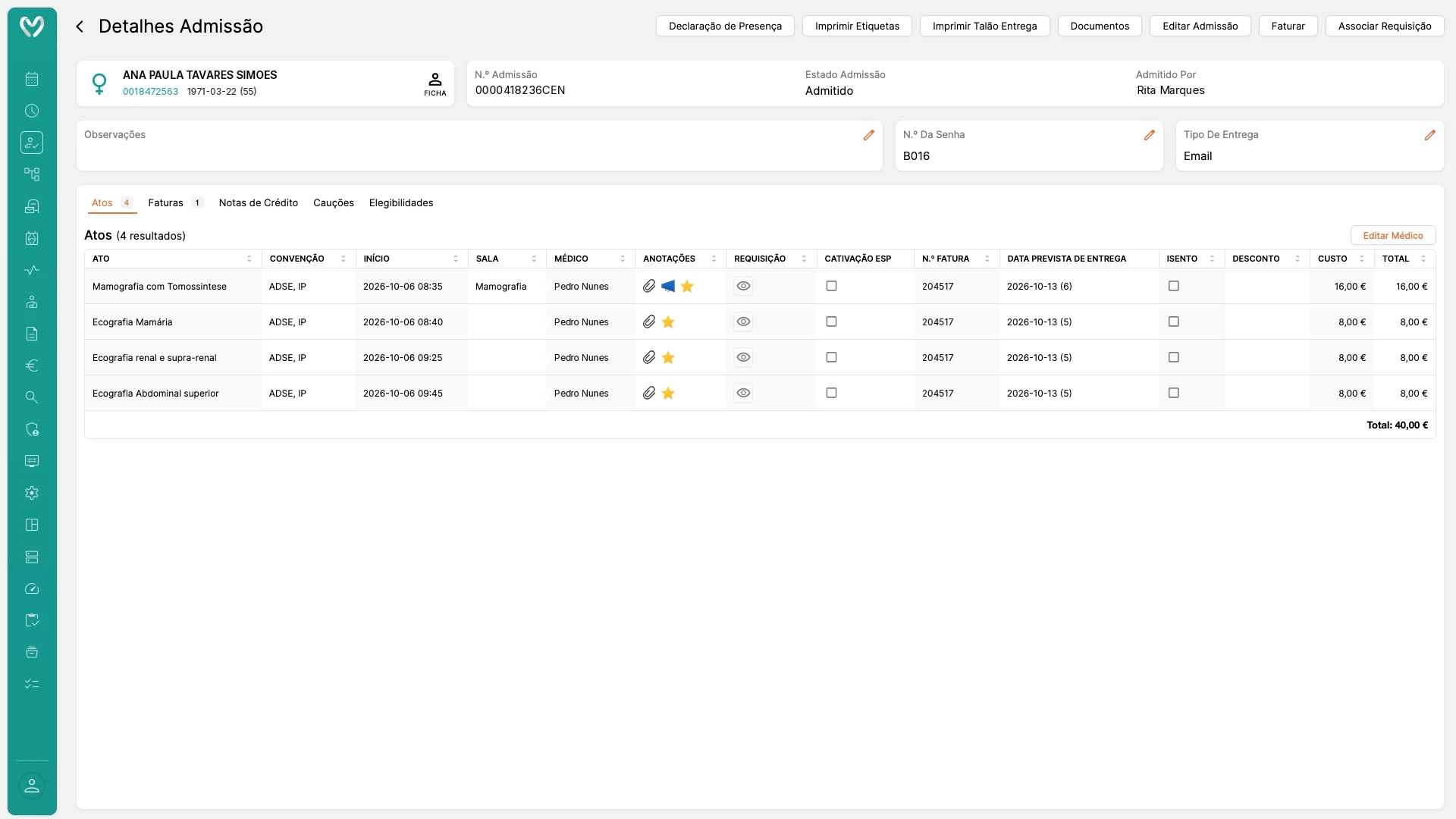1456x819 pixels.
Task: Tick Isento checkbox for Ecografia Abdominal superior
Action: point(1174,393)
